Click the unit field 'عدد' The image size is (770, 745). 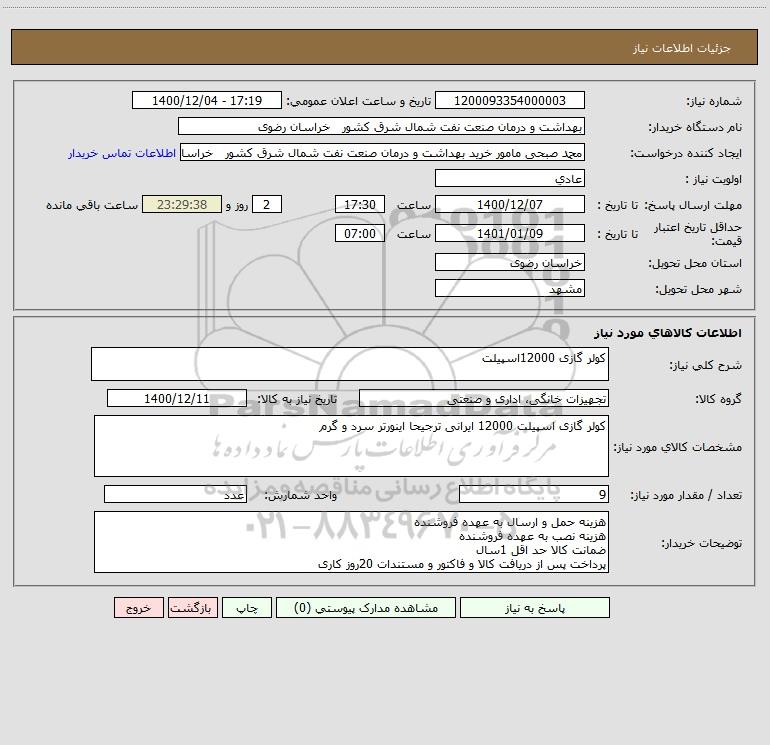click(x=175, y=494)
